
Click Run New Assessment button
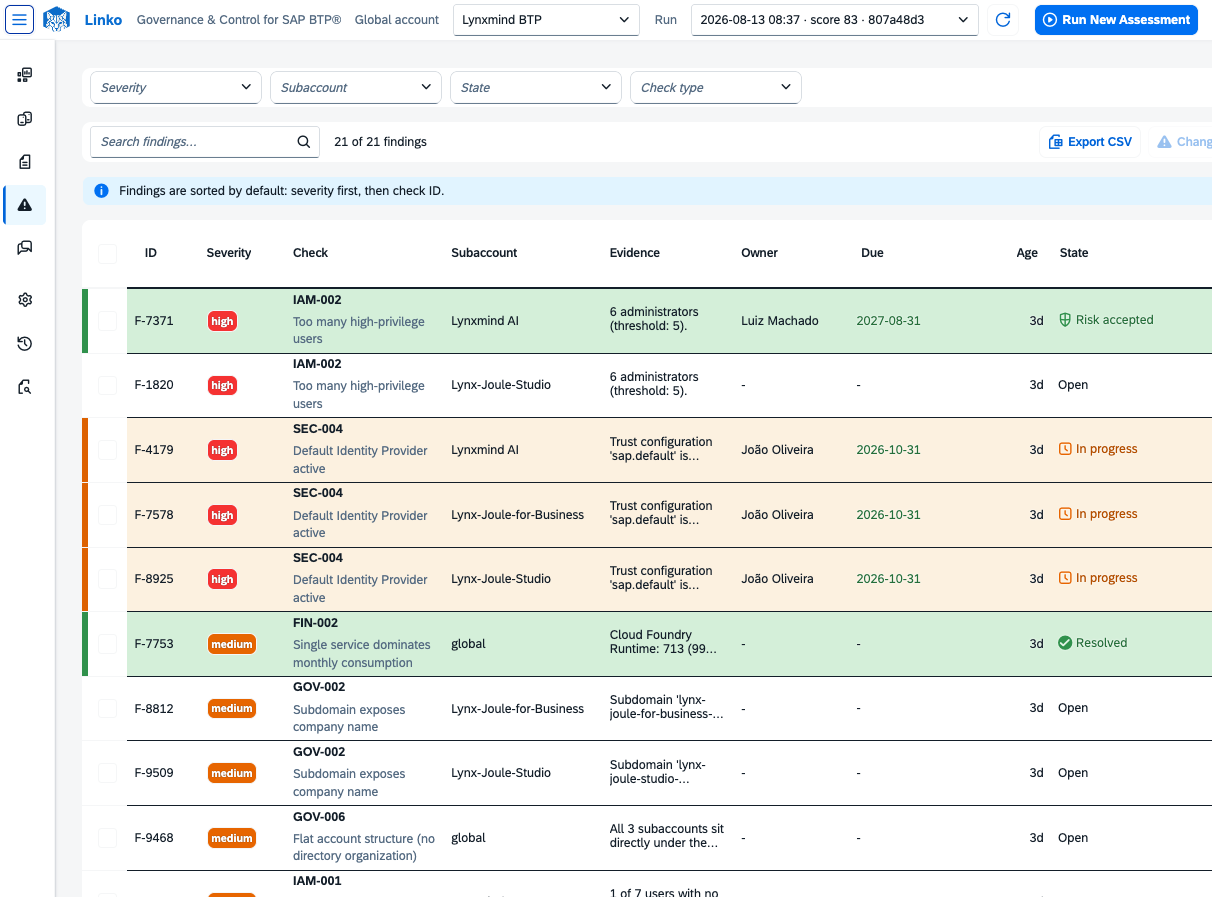point(1116,20)
